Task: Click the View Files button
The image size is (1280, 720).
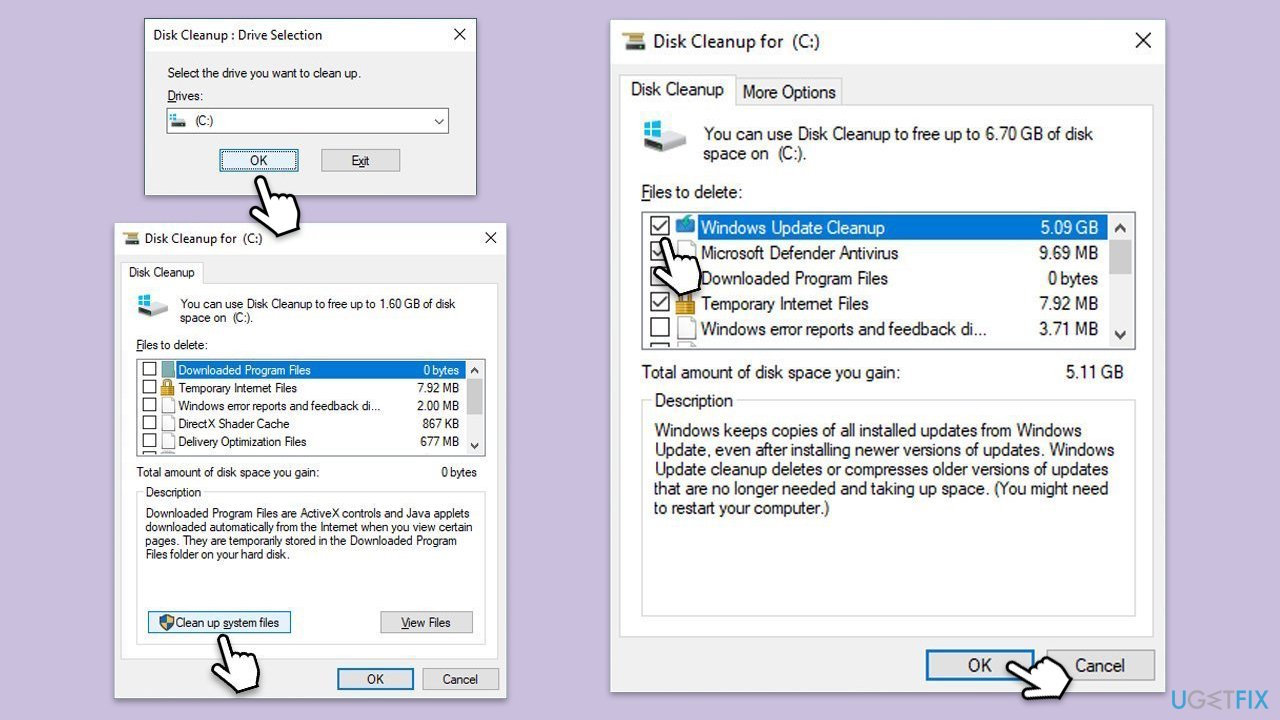Action: 426,622
